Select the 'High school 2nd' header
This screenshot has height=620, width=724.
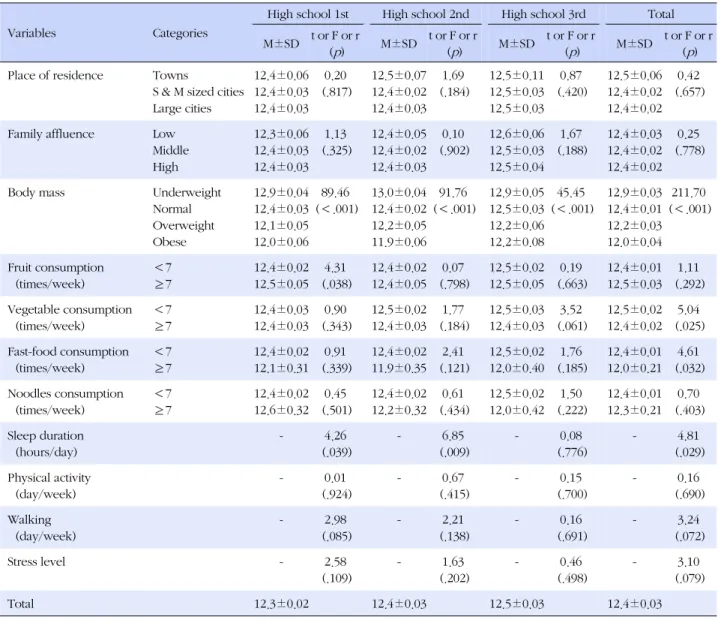[x=425, y=14]
